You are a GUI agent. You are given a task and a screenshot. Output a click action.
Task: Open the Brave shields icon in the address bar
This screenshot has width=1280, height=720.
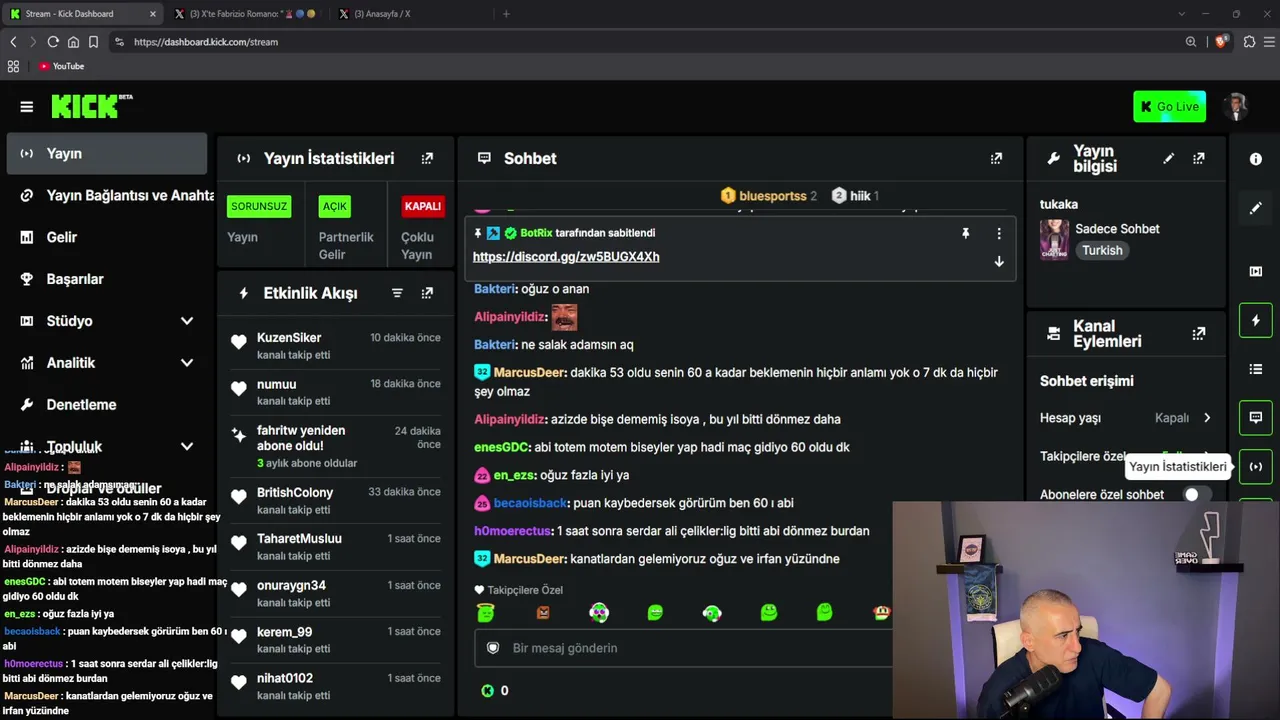point(1221,42)
